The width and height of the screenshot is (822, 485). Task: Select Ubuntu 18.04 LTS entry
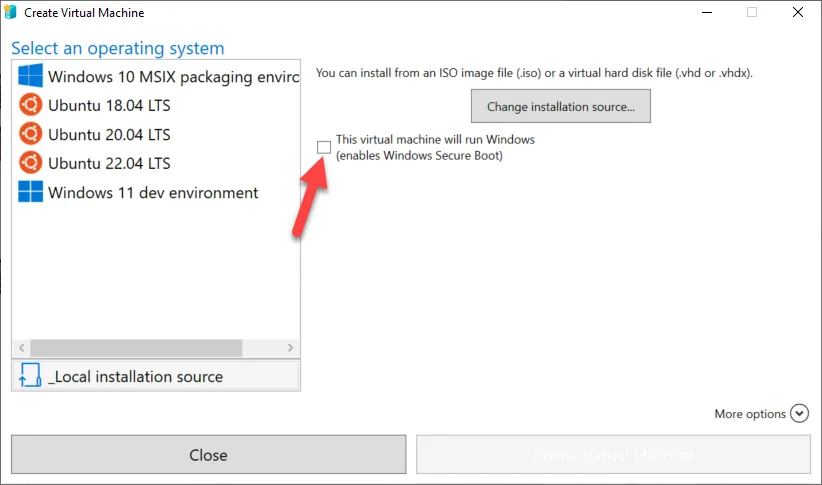[x=156, y=105]
